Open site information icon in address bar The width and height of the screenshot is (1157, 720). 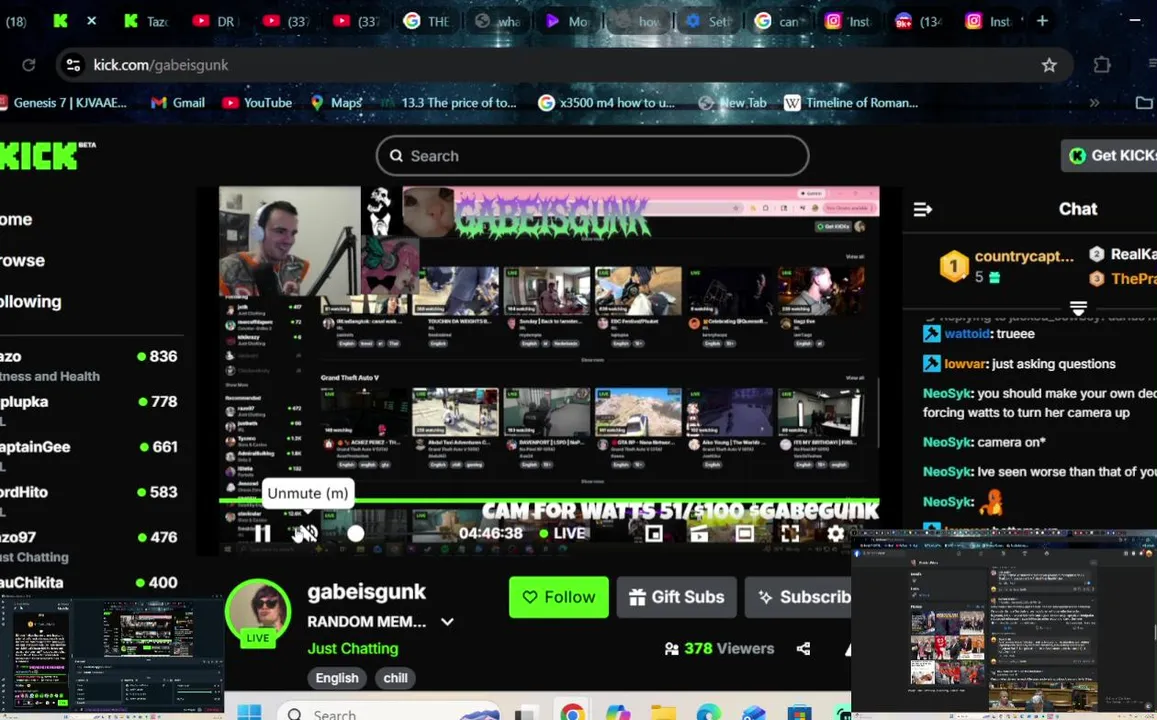(x=73, y=65)
